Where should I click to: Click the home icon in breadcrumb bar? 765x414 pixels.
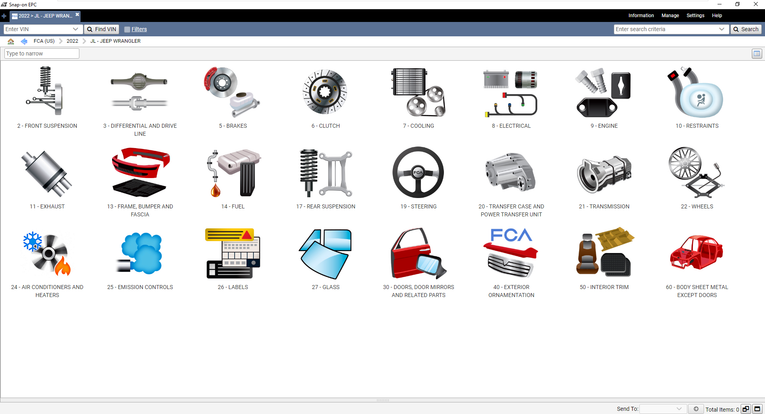10,41
